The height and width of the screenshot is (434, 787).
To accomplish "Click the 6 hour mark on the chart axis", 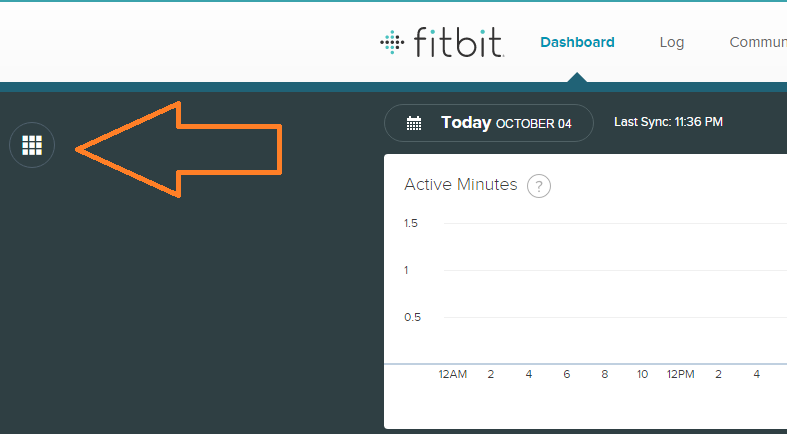I will click(x=566, y=374).
